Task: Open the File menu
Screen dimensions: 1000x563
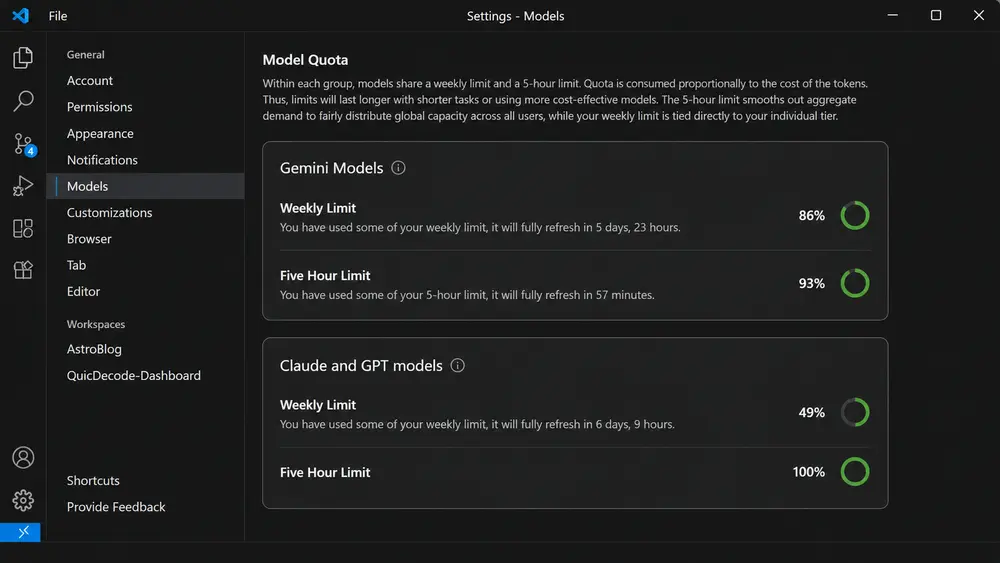Action: click(x=57, y=16)
